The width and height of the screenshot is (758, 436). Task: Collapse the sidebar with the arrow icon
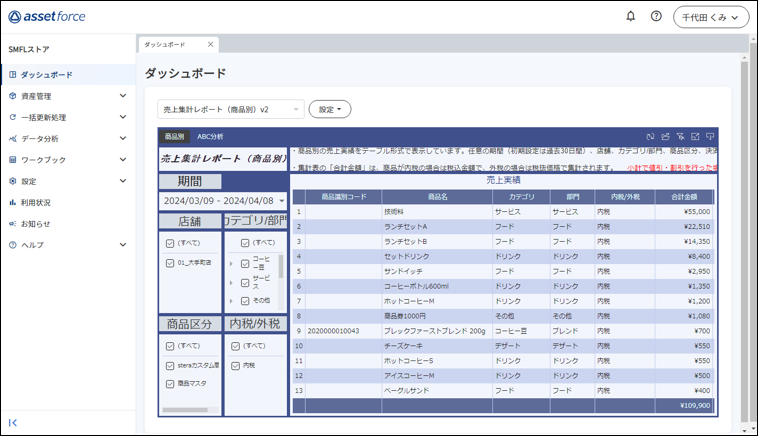point(13,422)
